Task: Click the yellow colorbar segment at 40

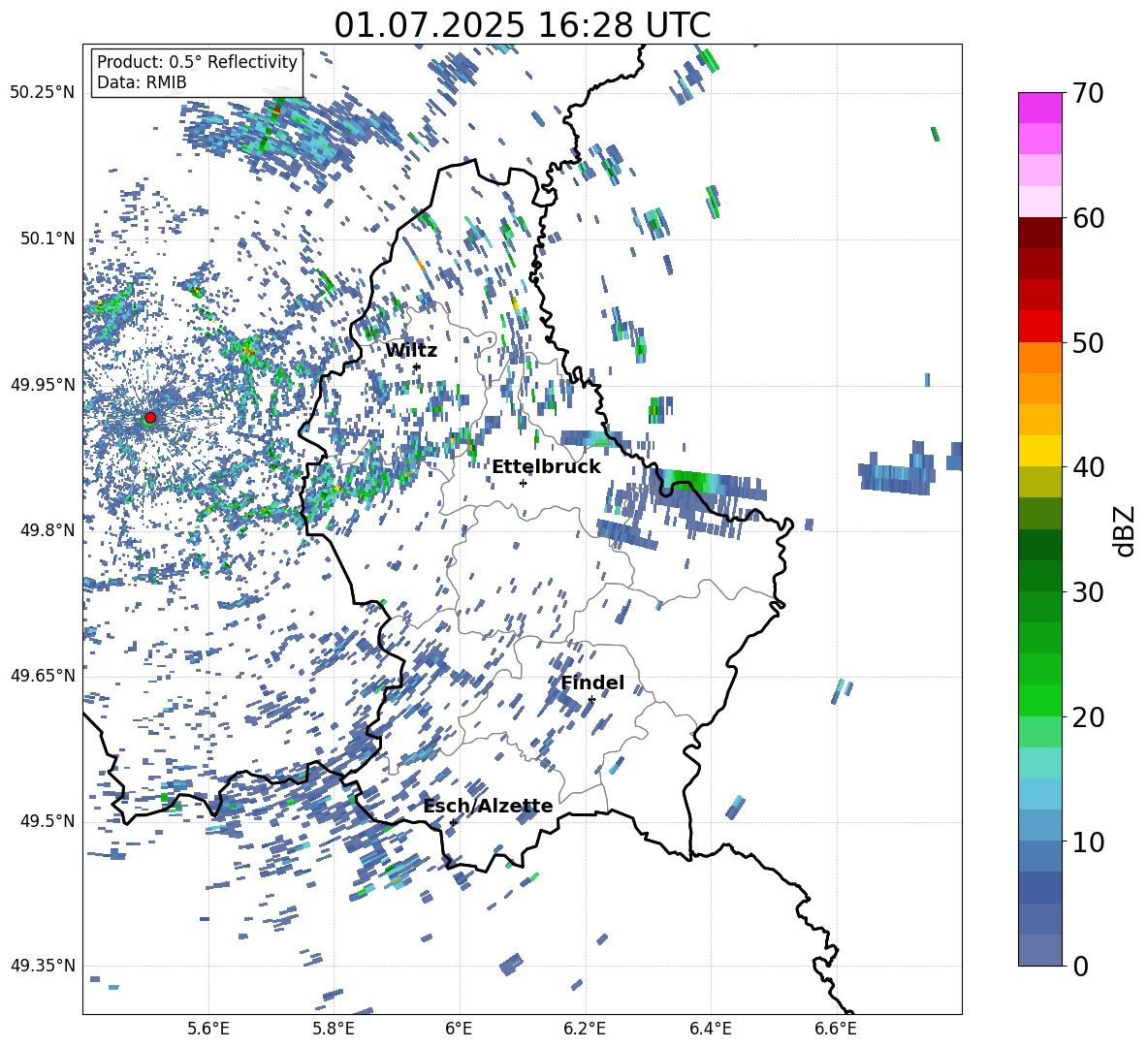Action: (x=1039, y=451)
